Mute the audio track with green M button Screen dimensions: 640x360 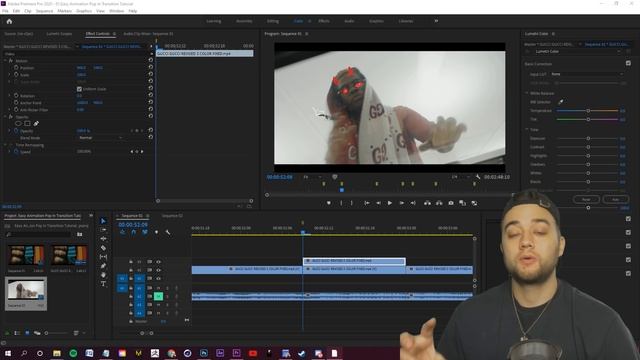158,296
